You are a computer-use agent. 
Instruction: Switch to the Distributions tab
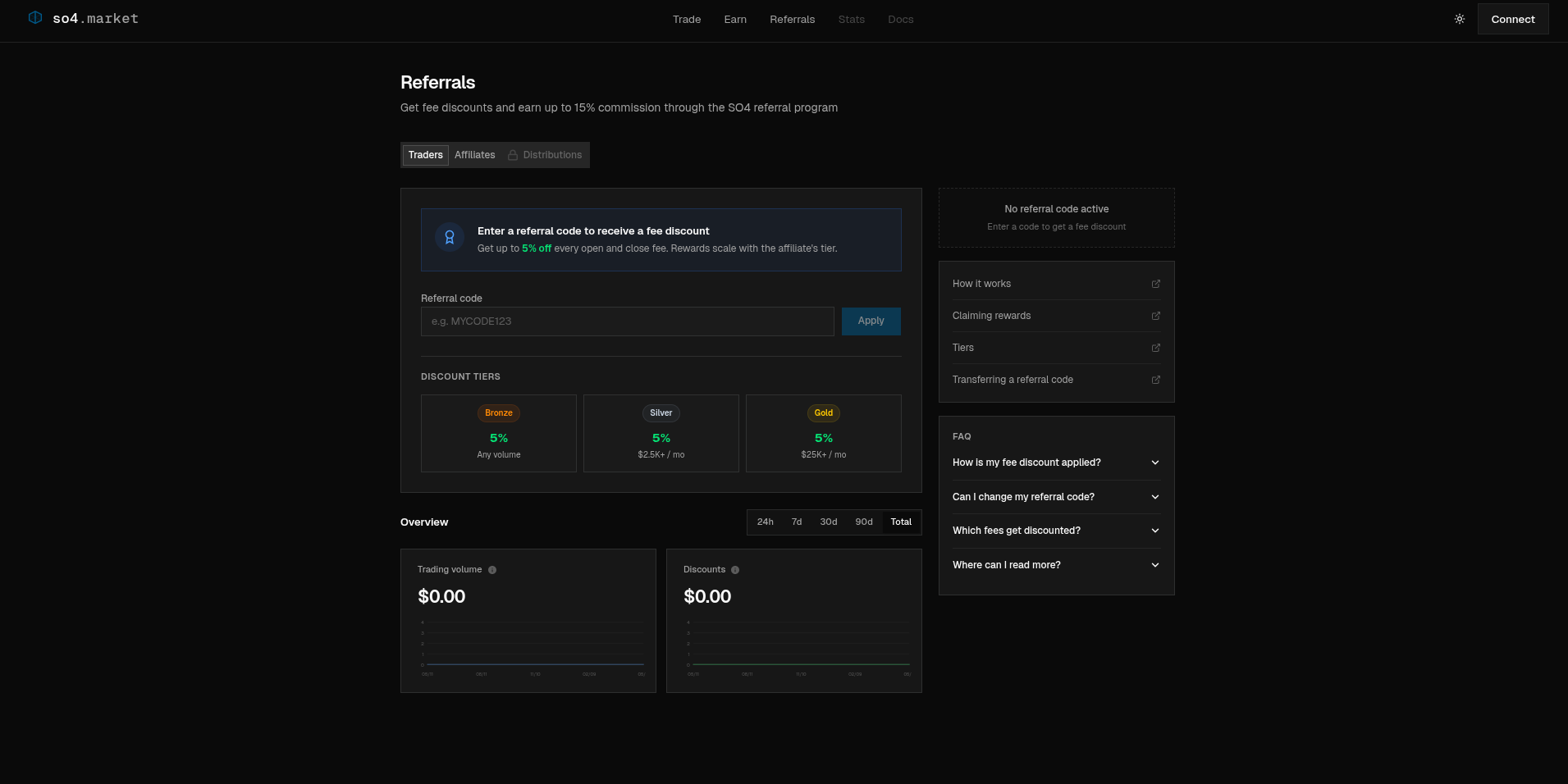[545, 155]
